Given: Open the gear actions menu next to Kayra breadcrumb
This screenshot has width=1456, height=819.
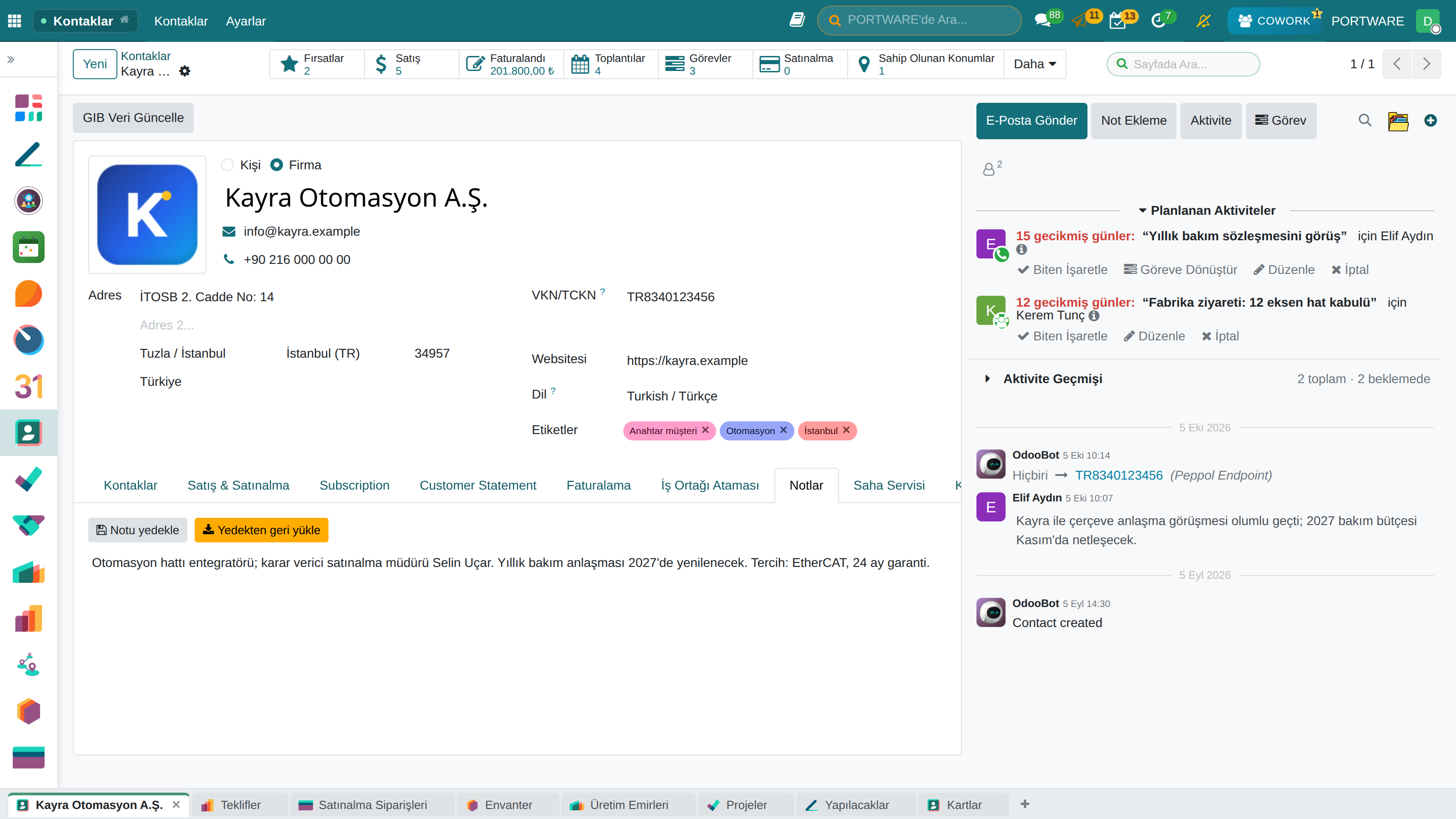Looking at the screenshot, I should 185,71.
